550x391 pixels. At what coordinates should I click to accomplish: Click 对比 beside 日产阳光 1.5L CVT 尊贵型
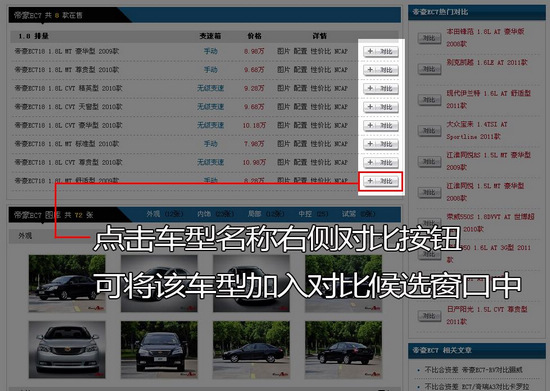(429, 316)
